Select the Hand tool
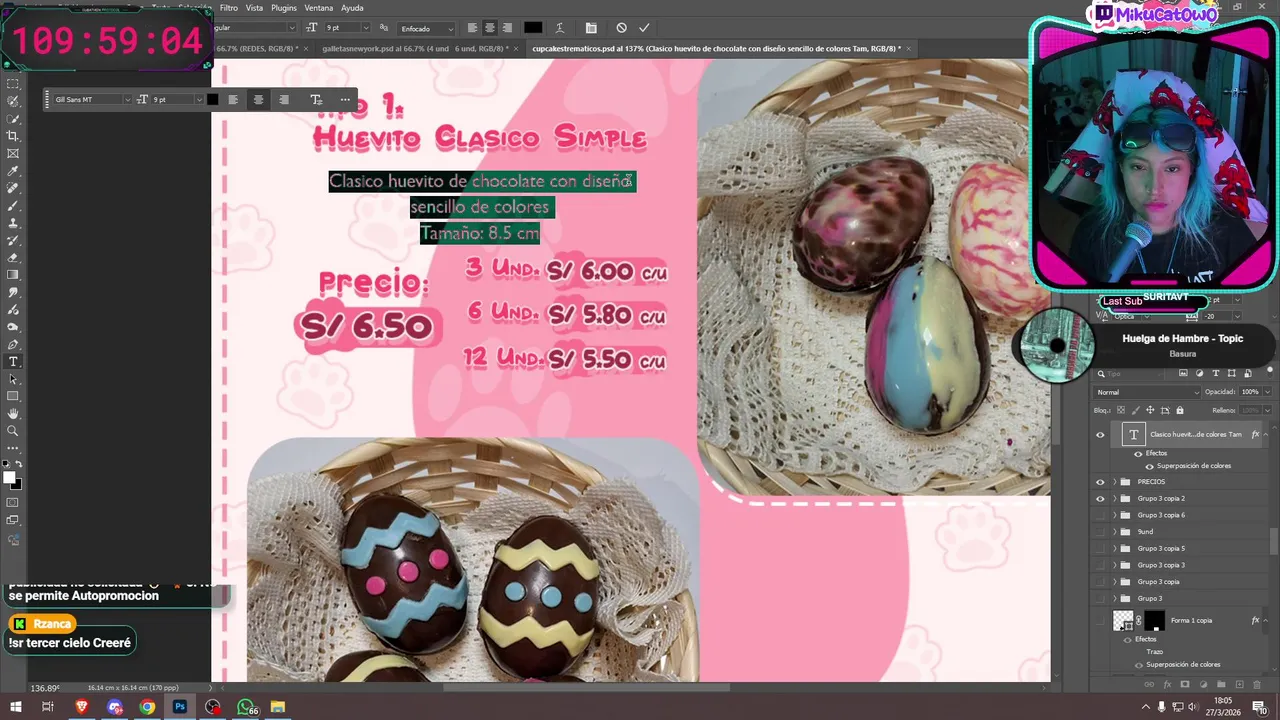The image size is (1280, 720). (13, 413)
